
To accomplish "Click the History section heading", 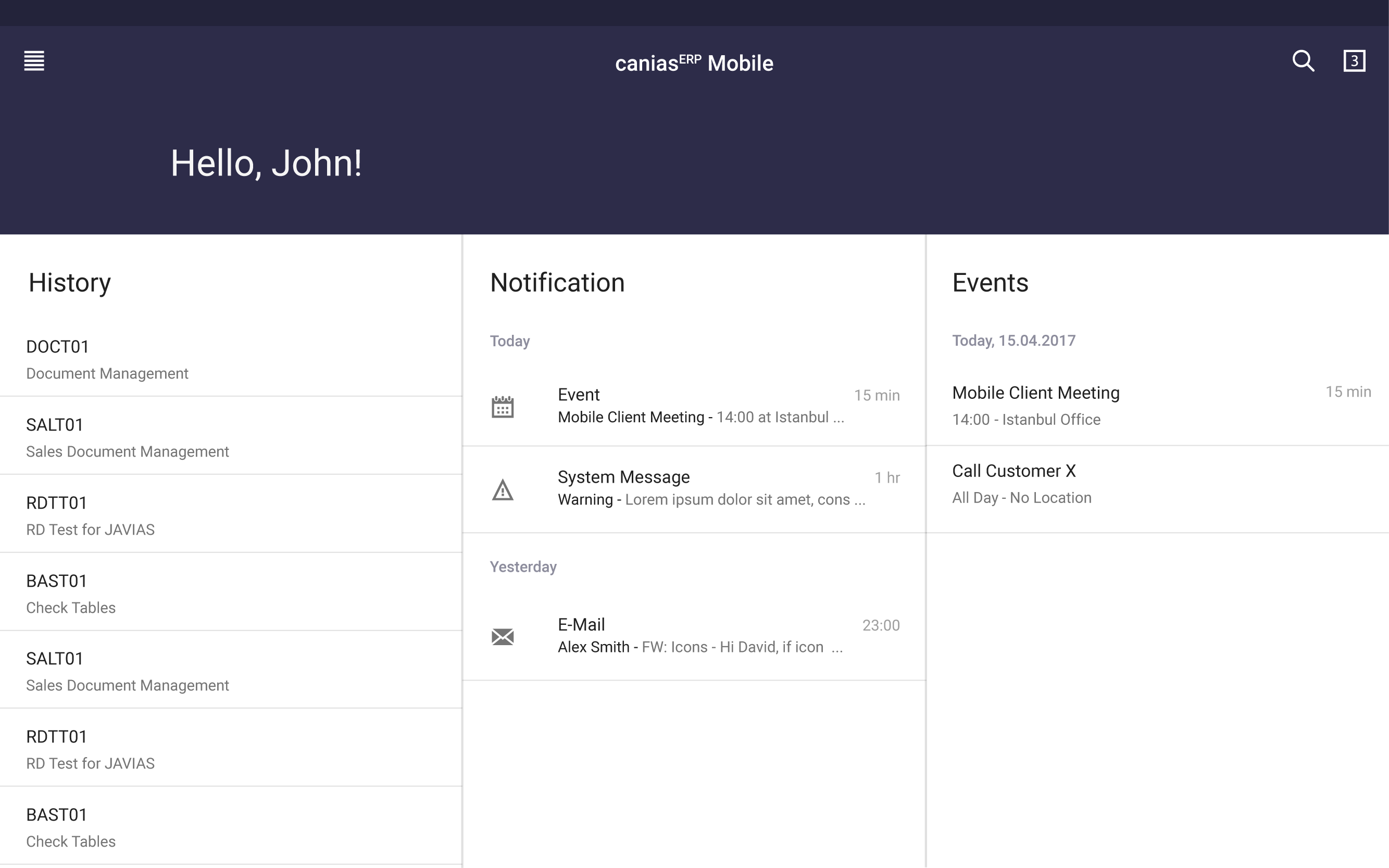I will click(x=69, y=283).
